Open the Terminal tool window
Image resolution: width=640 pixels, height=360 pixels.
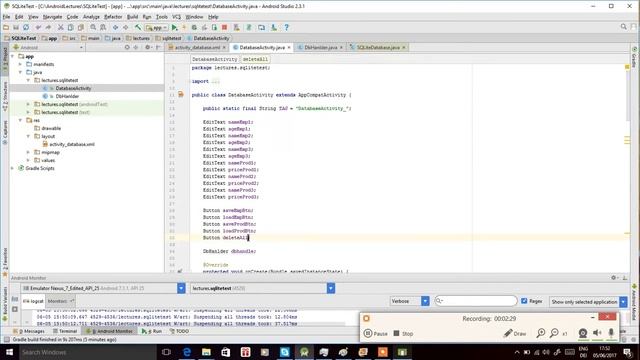(x=65, y=331)
